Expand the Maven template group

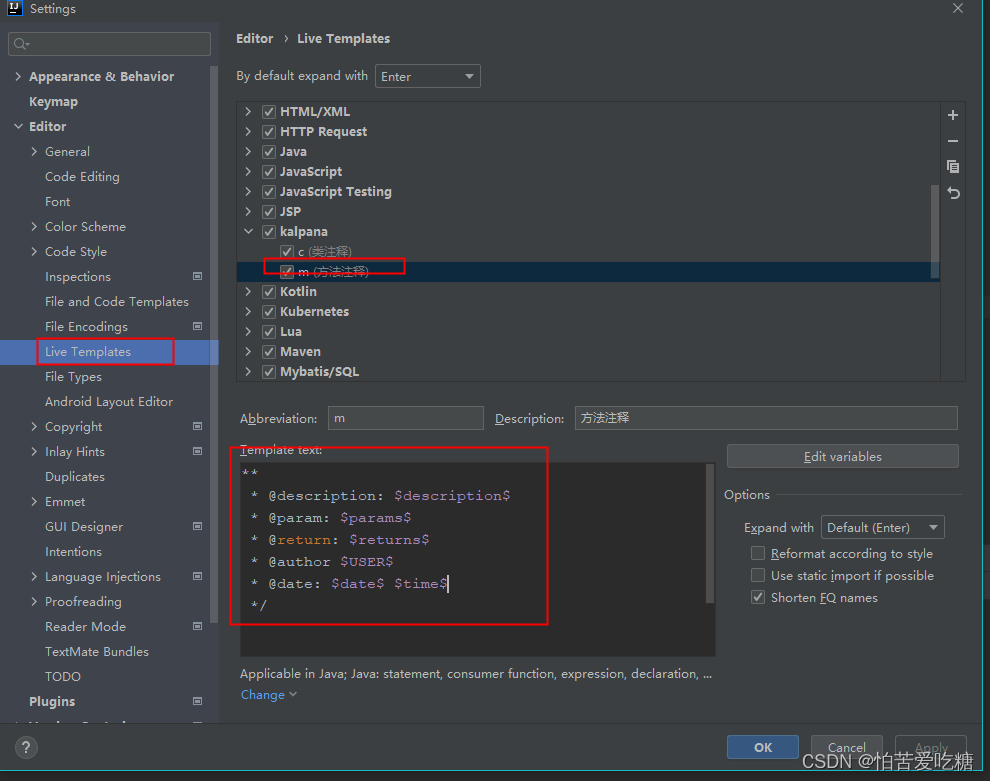[x=249, y=351]
